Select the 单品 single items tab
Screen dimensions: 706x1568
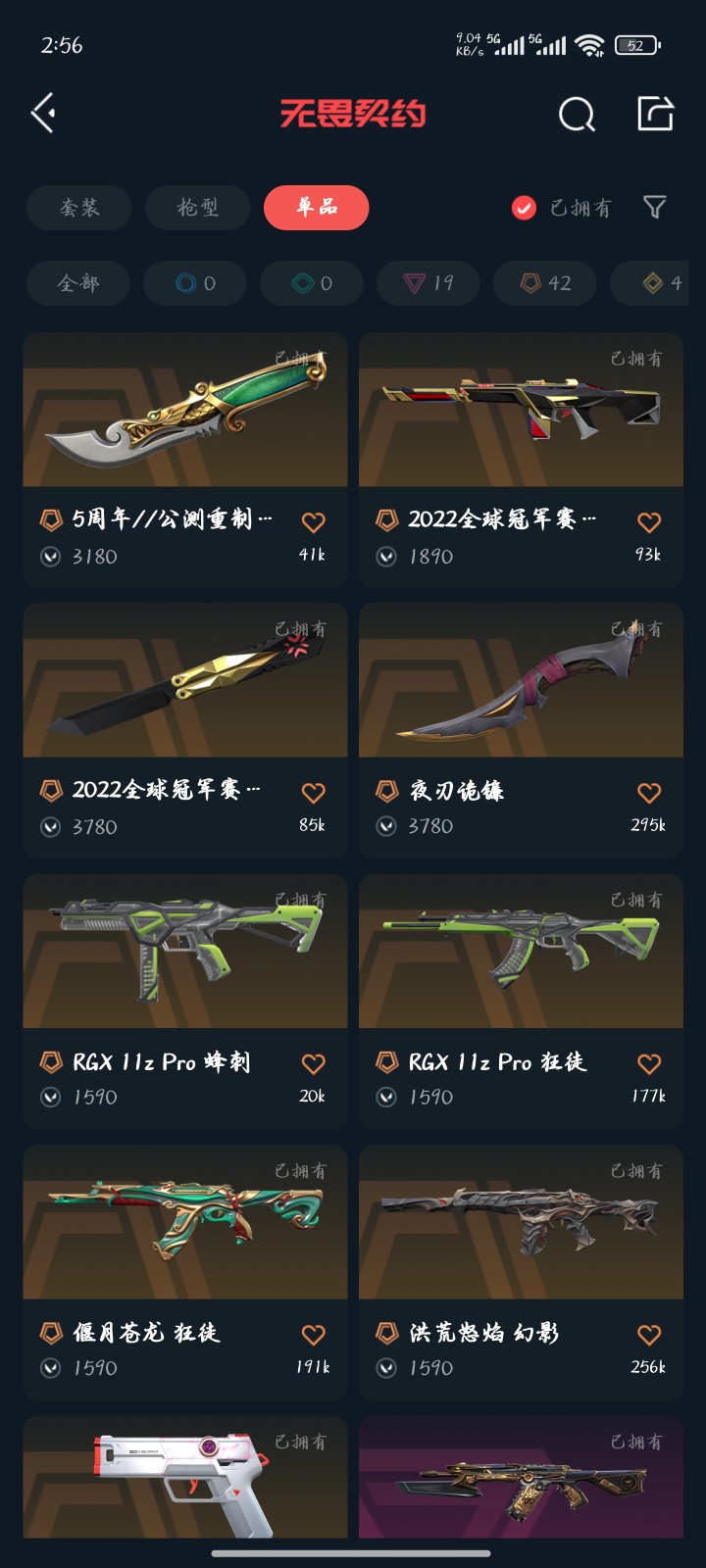pos(317,208)
